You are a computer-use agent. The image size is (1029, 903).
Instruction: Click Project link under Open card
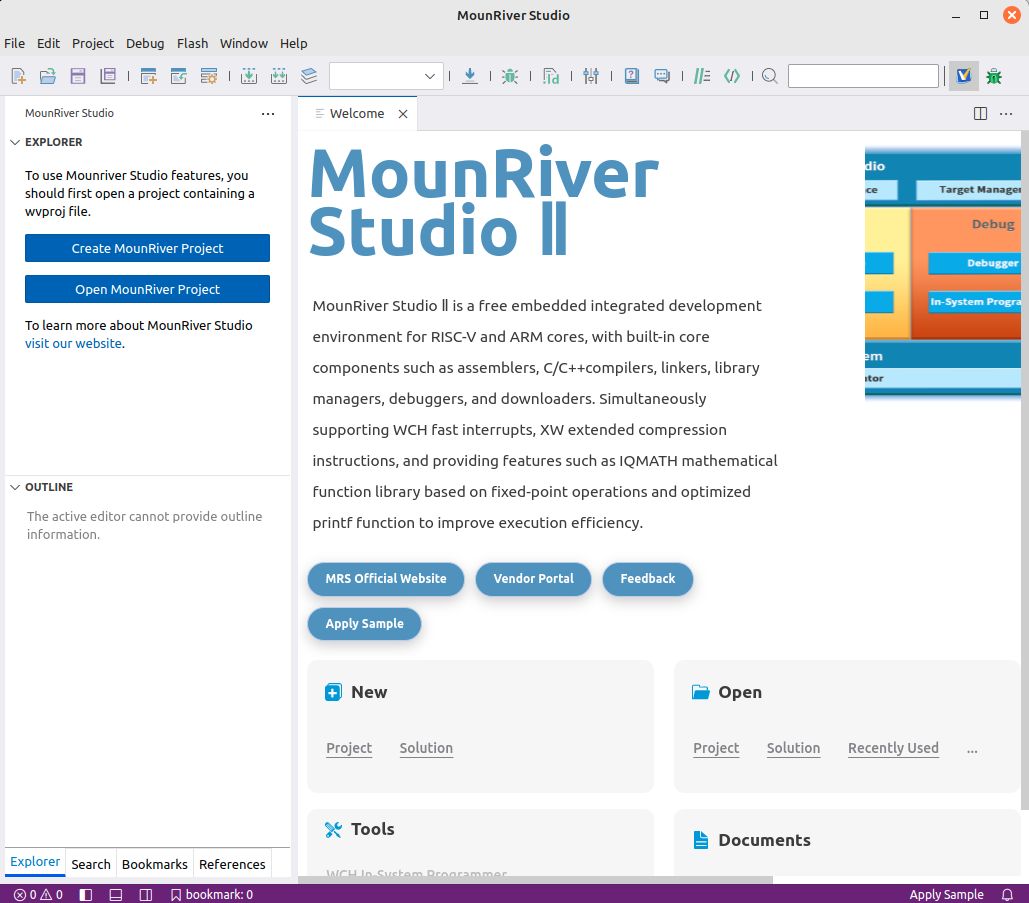click(716, 748)
